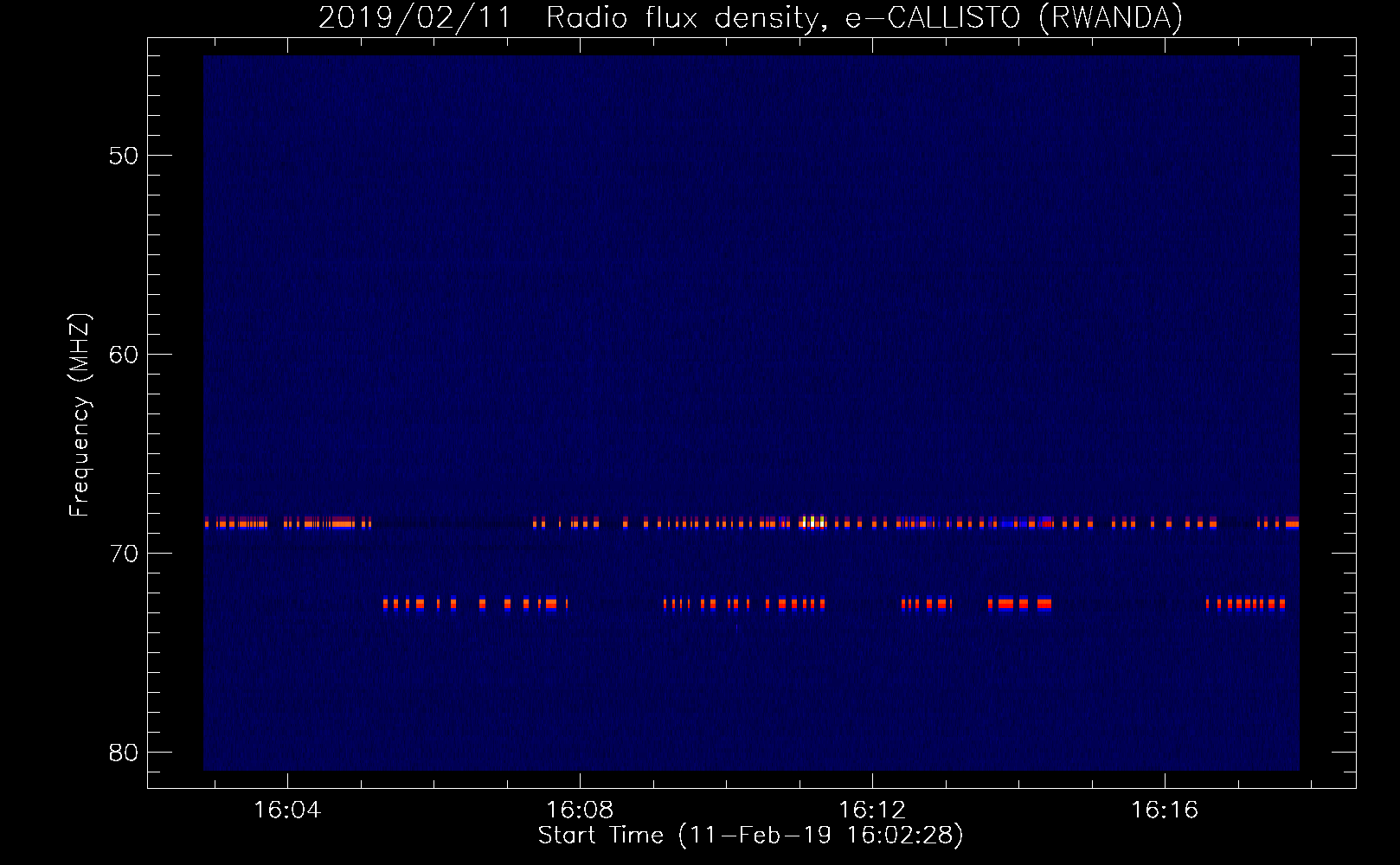
Task: Select the 16:12 time tick label
Action: pyautogui.click(x=872, y=810)
